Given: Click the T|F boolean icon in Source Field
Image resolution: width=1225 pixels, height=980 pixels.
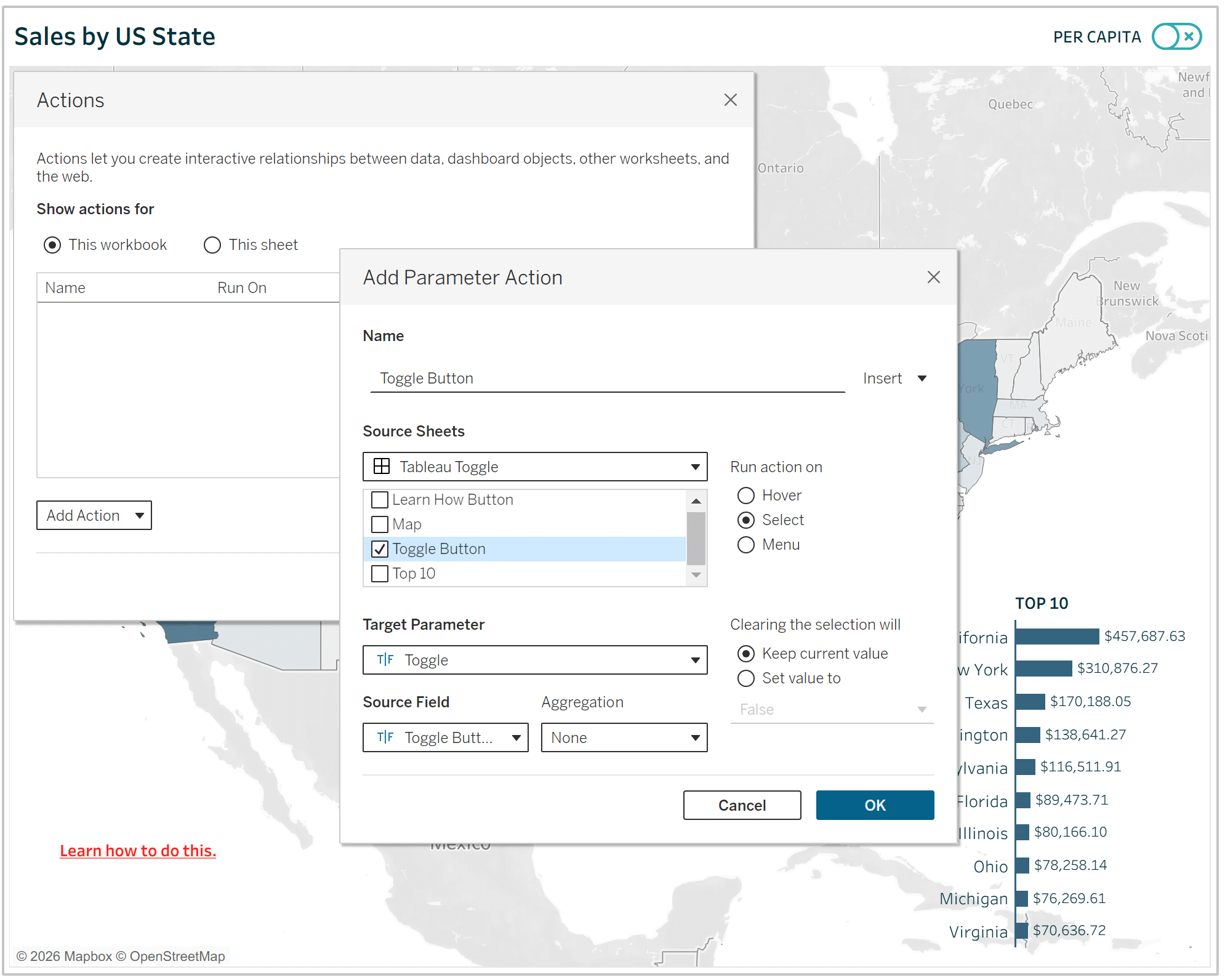Looking at the screenshot, I should 385,737.
